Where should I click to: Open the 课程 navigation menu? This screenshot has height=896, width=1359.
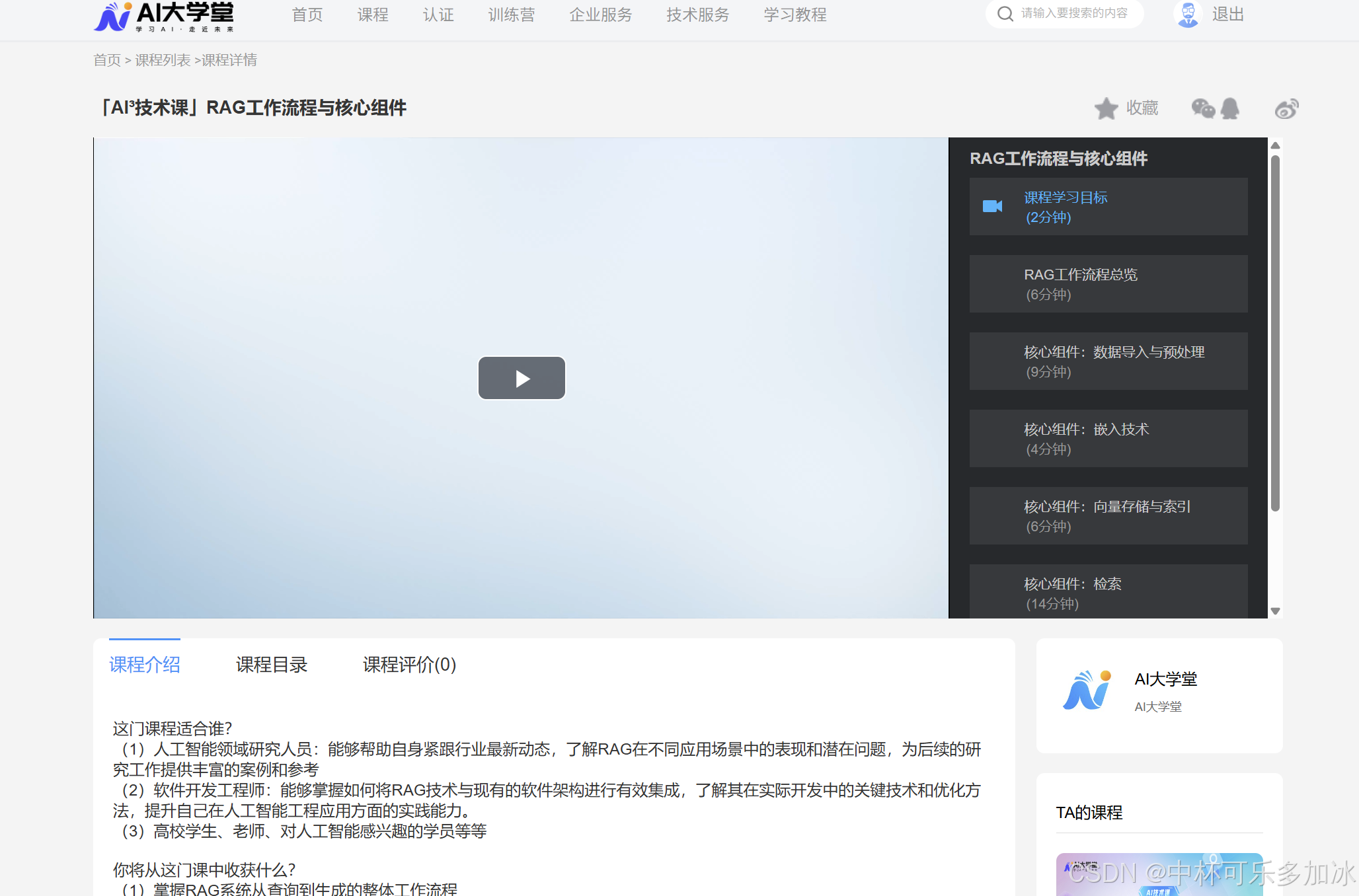(x=372, y=15)
